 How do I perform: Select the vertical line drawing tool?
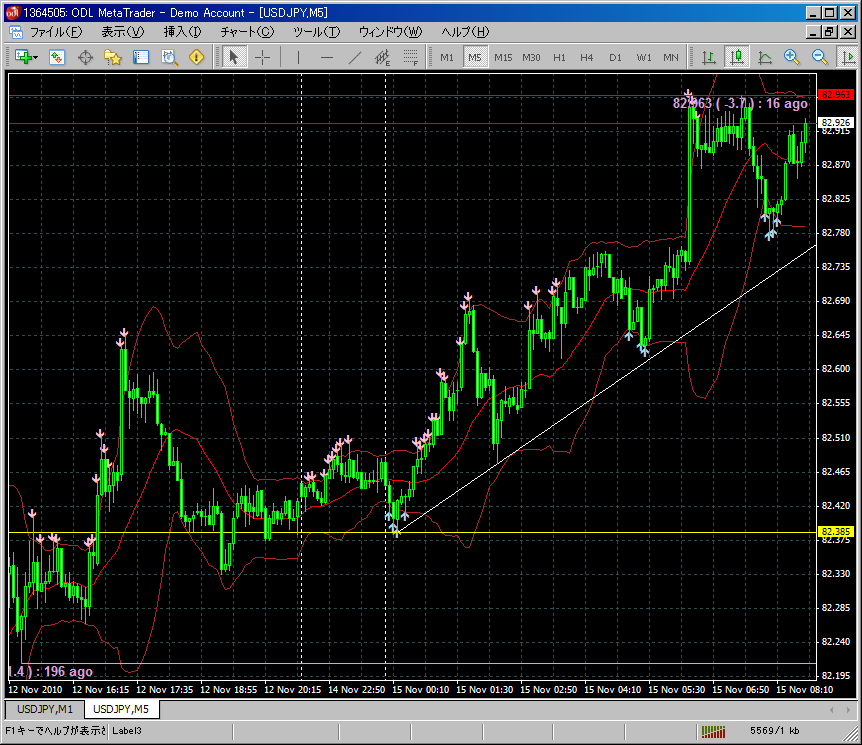click(x=299, y=57)
